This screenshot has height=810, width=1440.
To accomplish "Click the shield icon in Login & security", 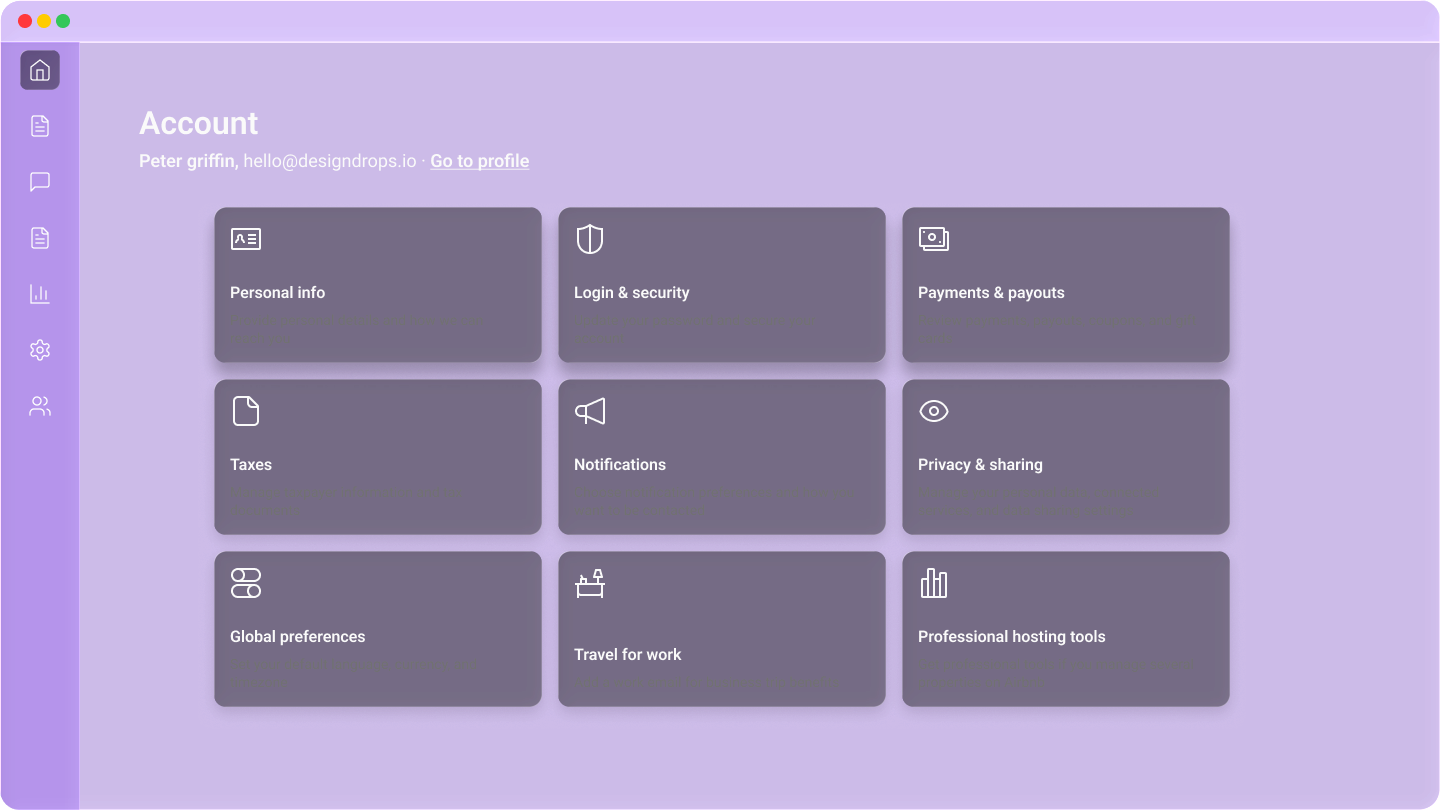I will pyautogui.click(x=590, y=239).
